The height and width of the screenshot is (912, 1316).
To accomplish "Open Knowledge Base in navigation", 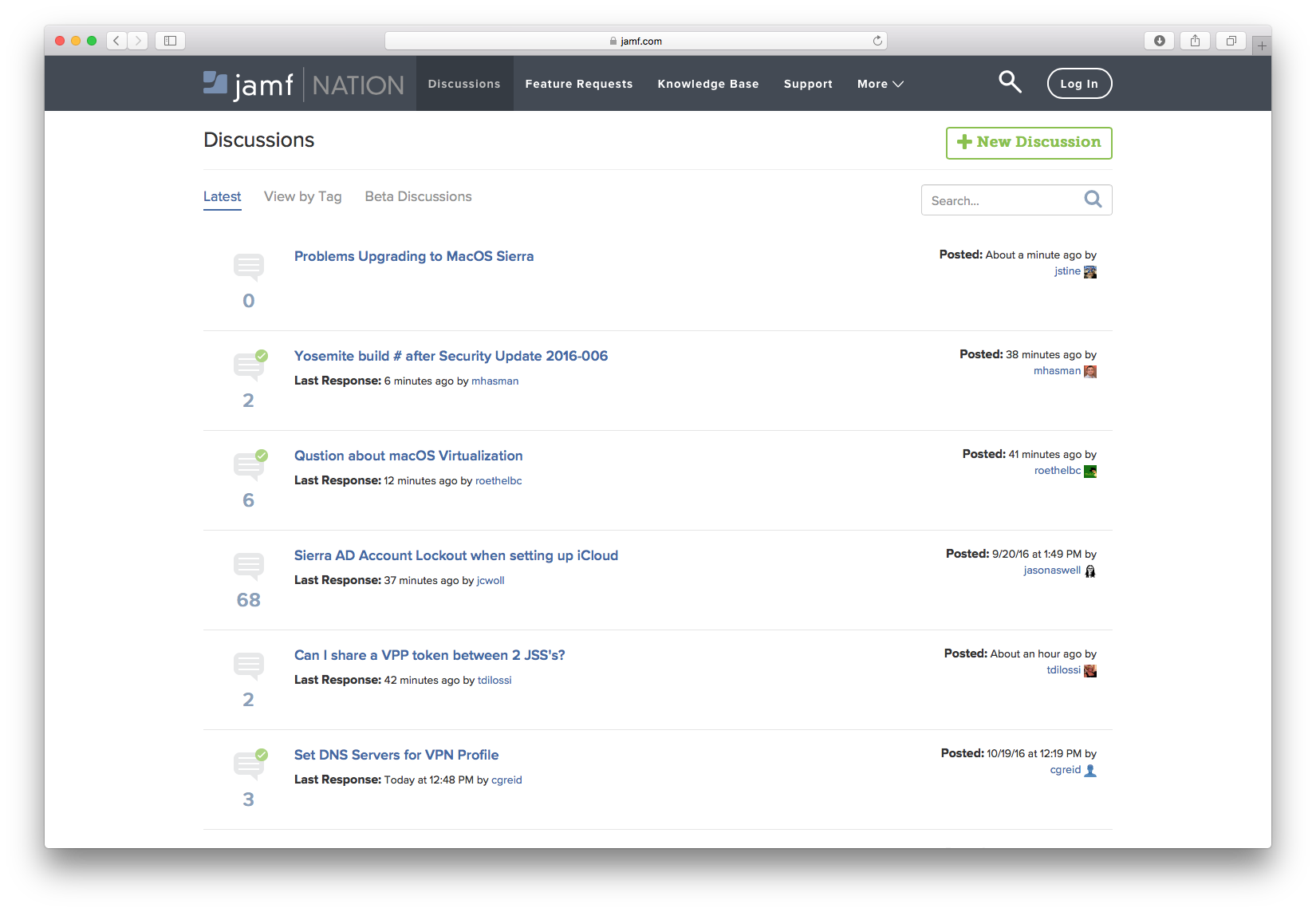I will click(x=707, y=84).
